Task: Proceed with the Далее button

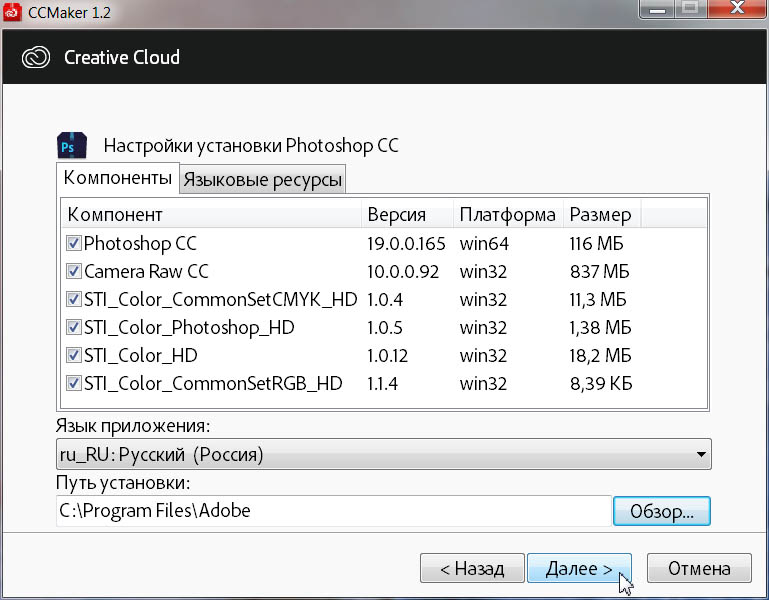Action: [579, 568]
